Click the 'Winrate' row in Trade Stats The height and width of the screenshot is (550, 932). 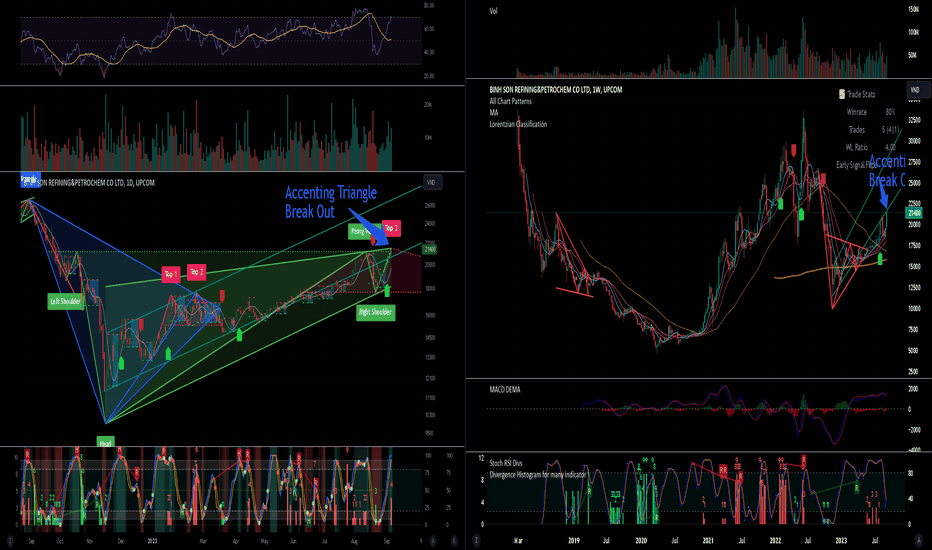870,112
